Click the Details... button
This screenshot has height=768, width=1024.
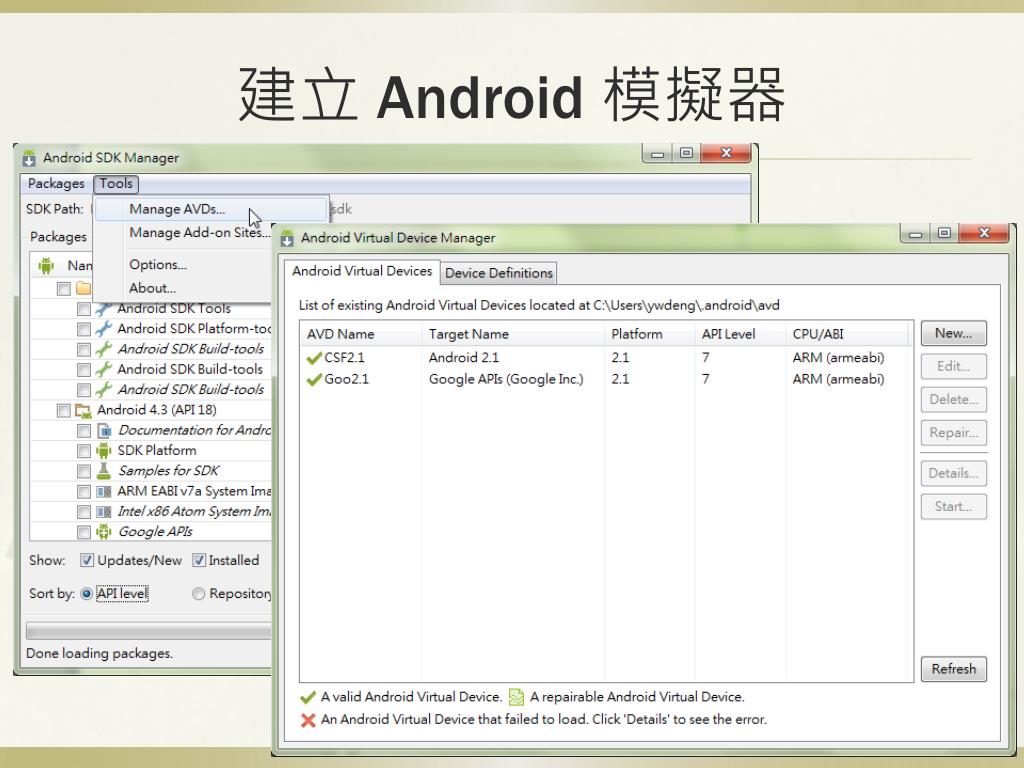[953, 473]
